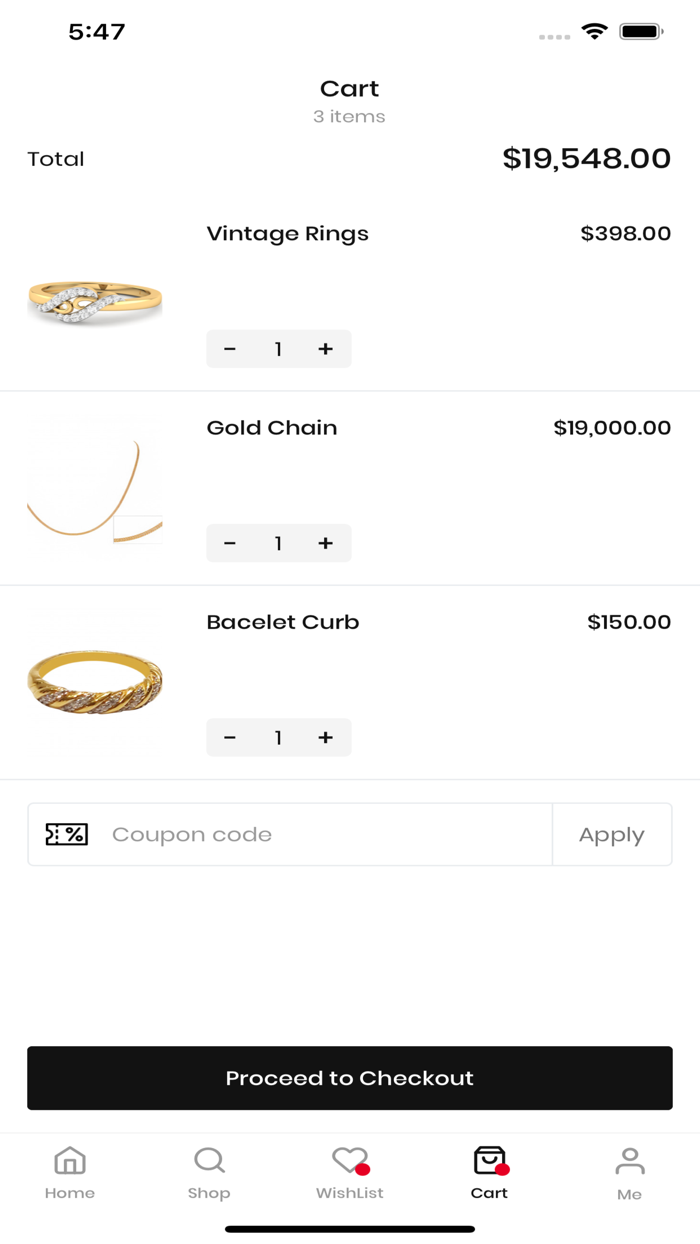Tap the Apply coupon button

pyautogui.click(x=612, y=834)
